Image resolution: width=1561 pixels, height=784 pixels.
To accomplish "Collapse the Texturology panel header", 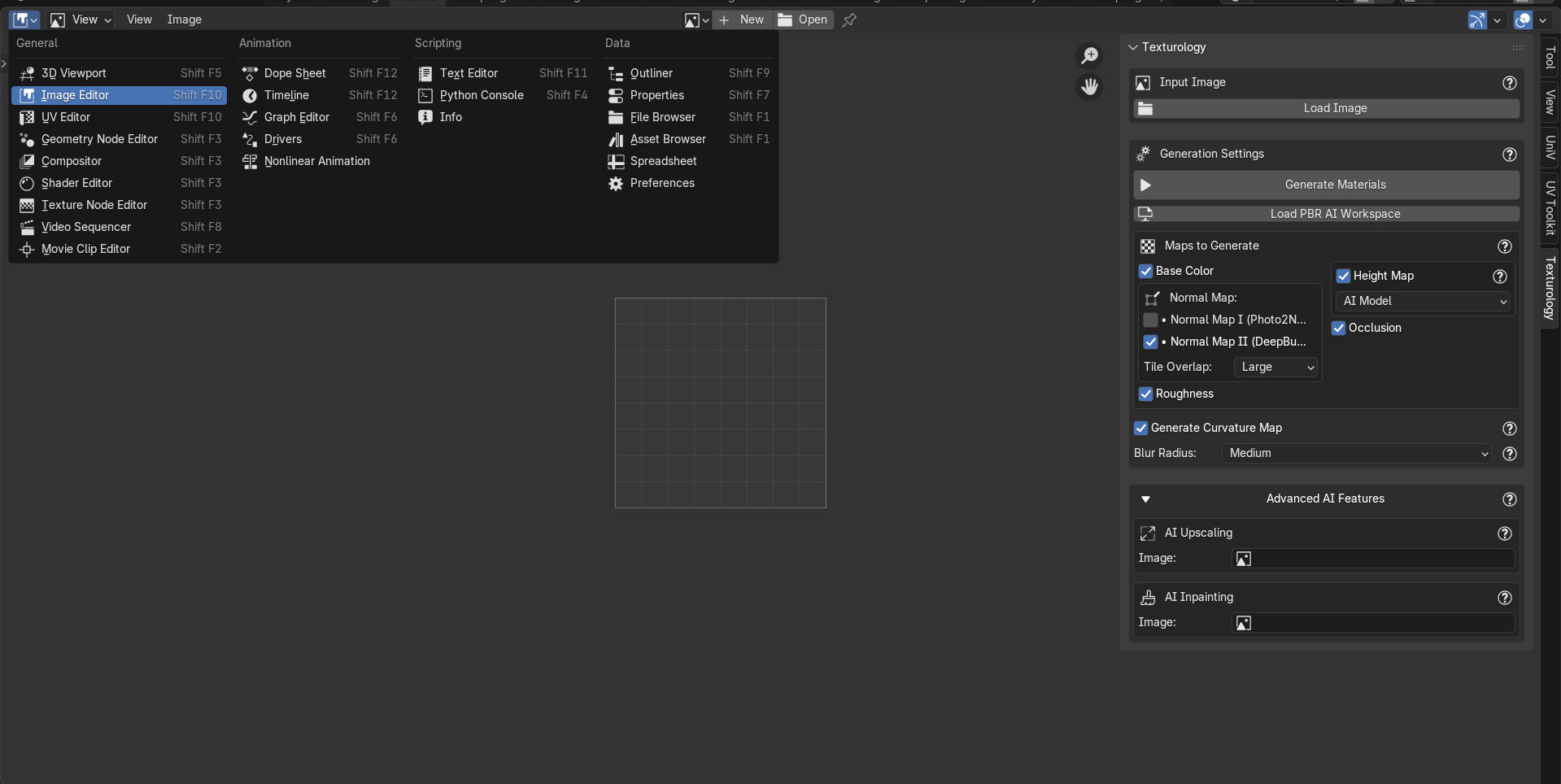I will [1133, 47].
